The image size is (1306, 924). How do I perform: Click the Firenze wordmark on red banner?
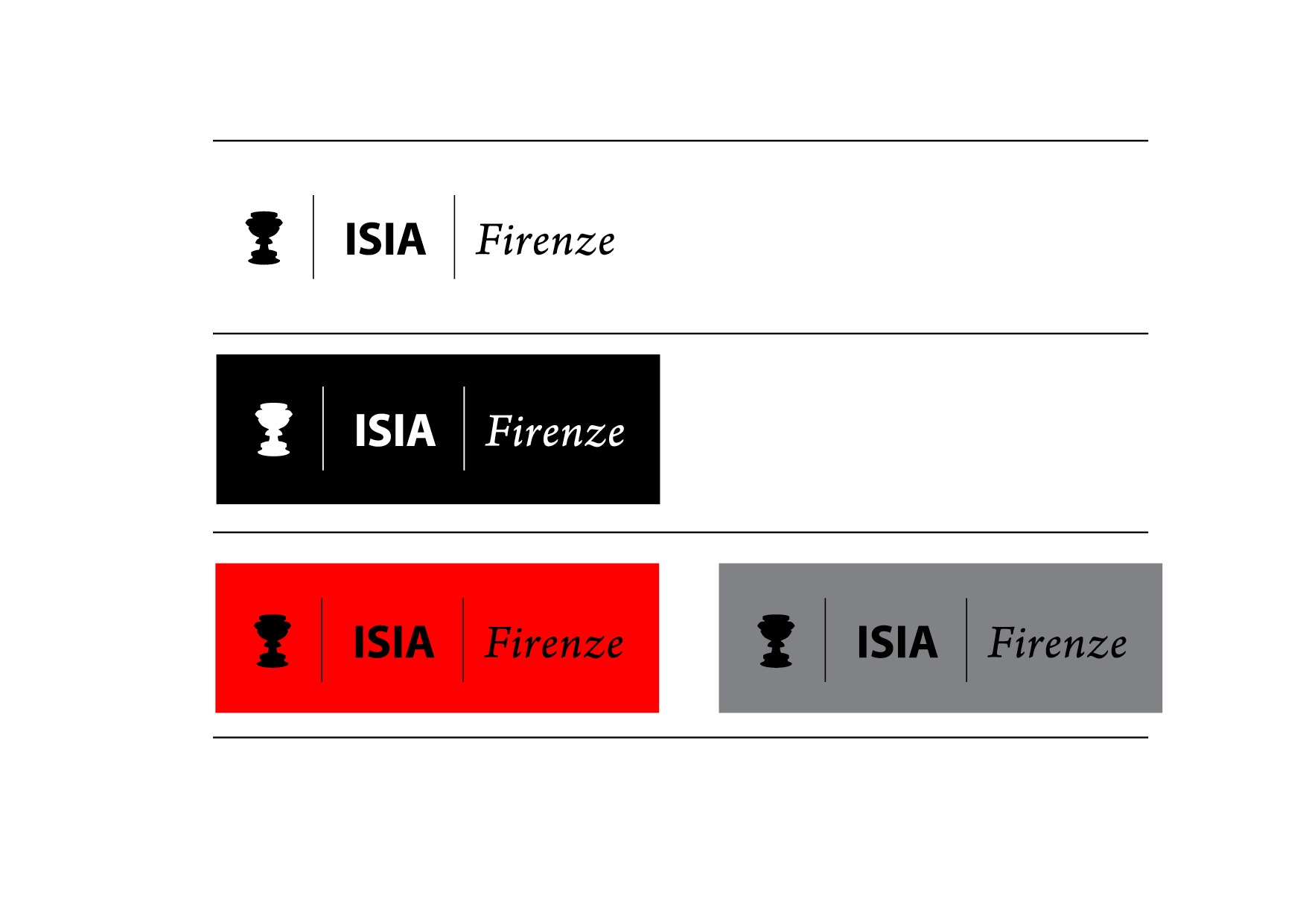click(x=555, y=643)
